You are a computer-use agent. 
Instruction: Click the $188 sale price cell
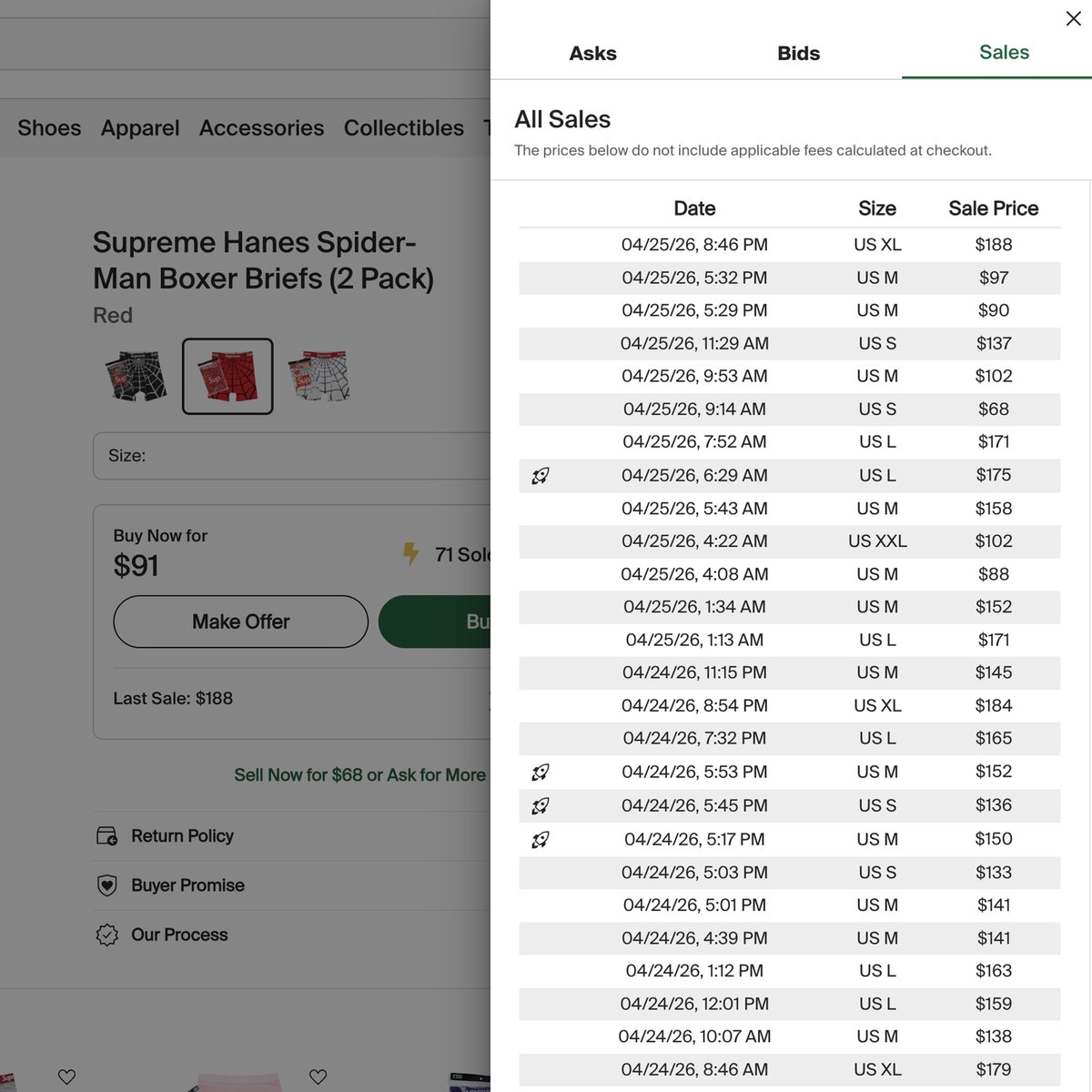tap(994, 245)
